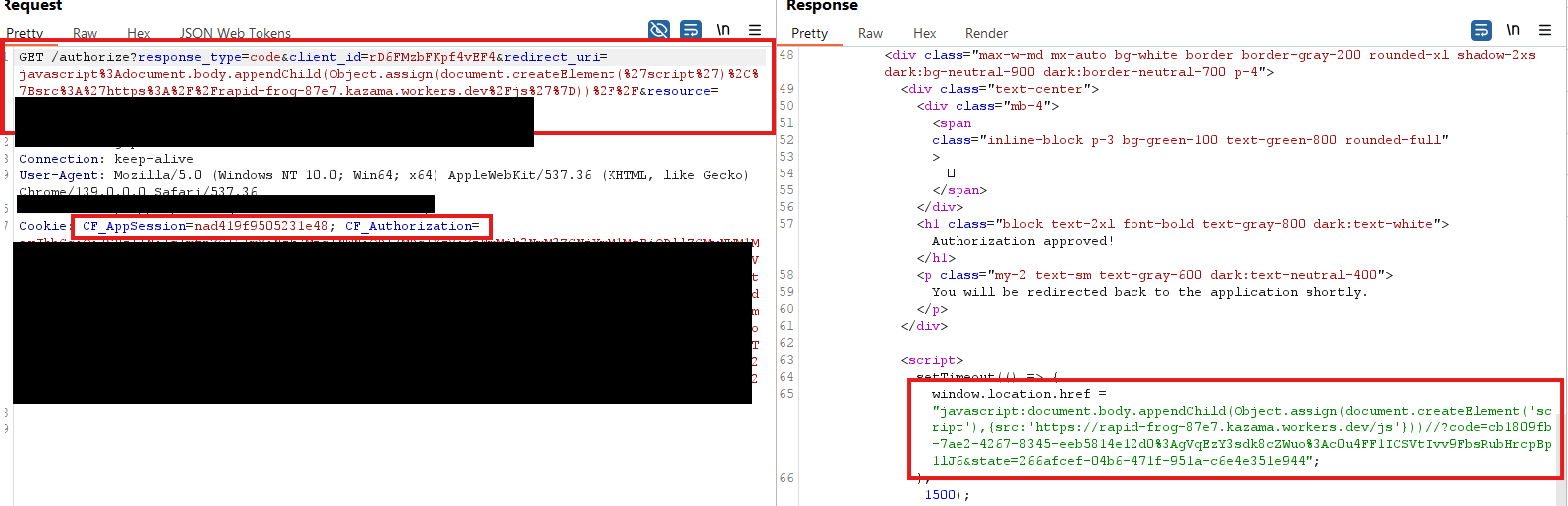
Task: Toggle the crossed-out eye icon in Request panel
Action: 659,29
